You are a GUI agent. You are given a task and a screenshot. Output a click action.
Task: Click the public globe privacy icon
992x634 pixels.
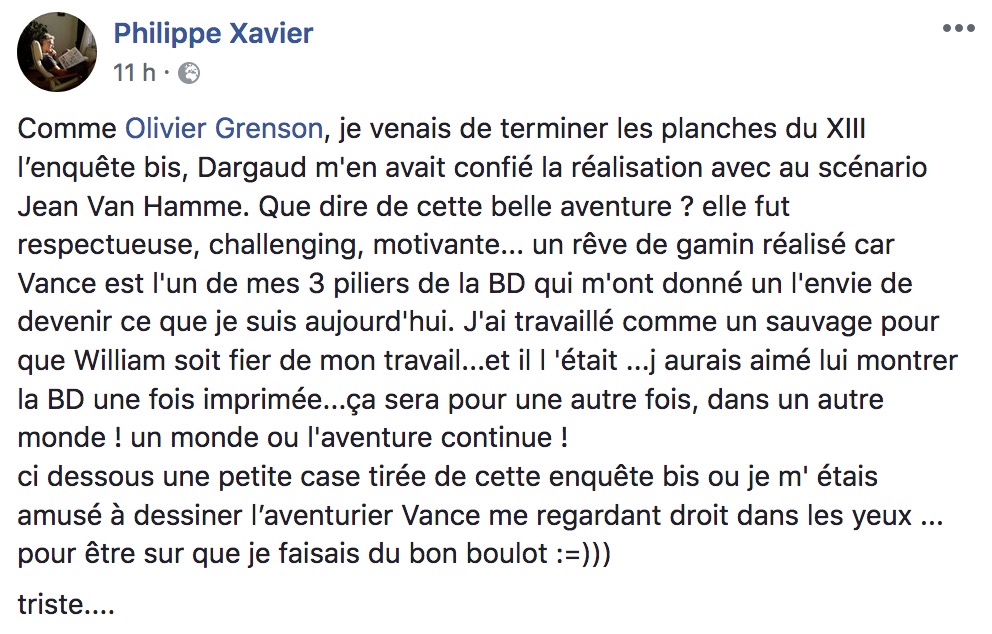tap(188, 73)
